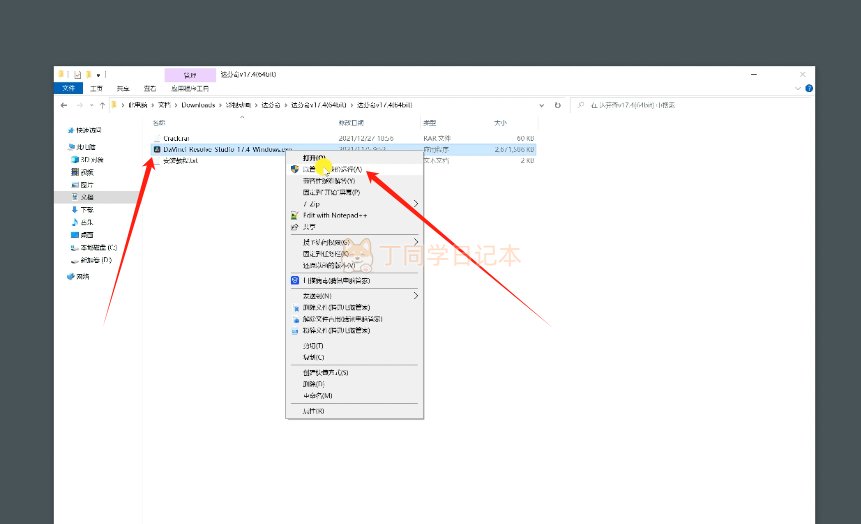Click the Downloads breadcrumb in address bar
Viewport: 861px width, 524px height.
(197, 105)
